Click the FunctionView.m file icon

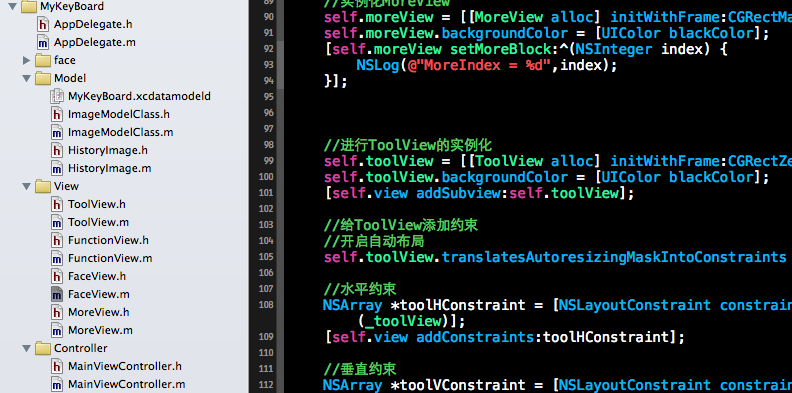click(x=57, y=259)
